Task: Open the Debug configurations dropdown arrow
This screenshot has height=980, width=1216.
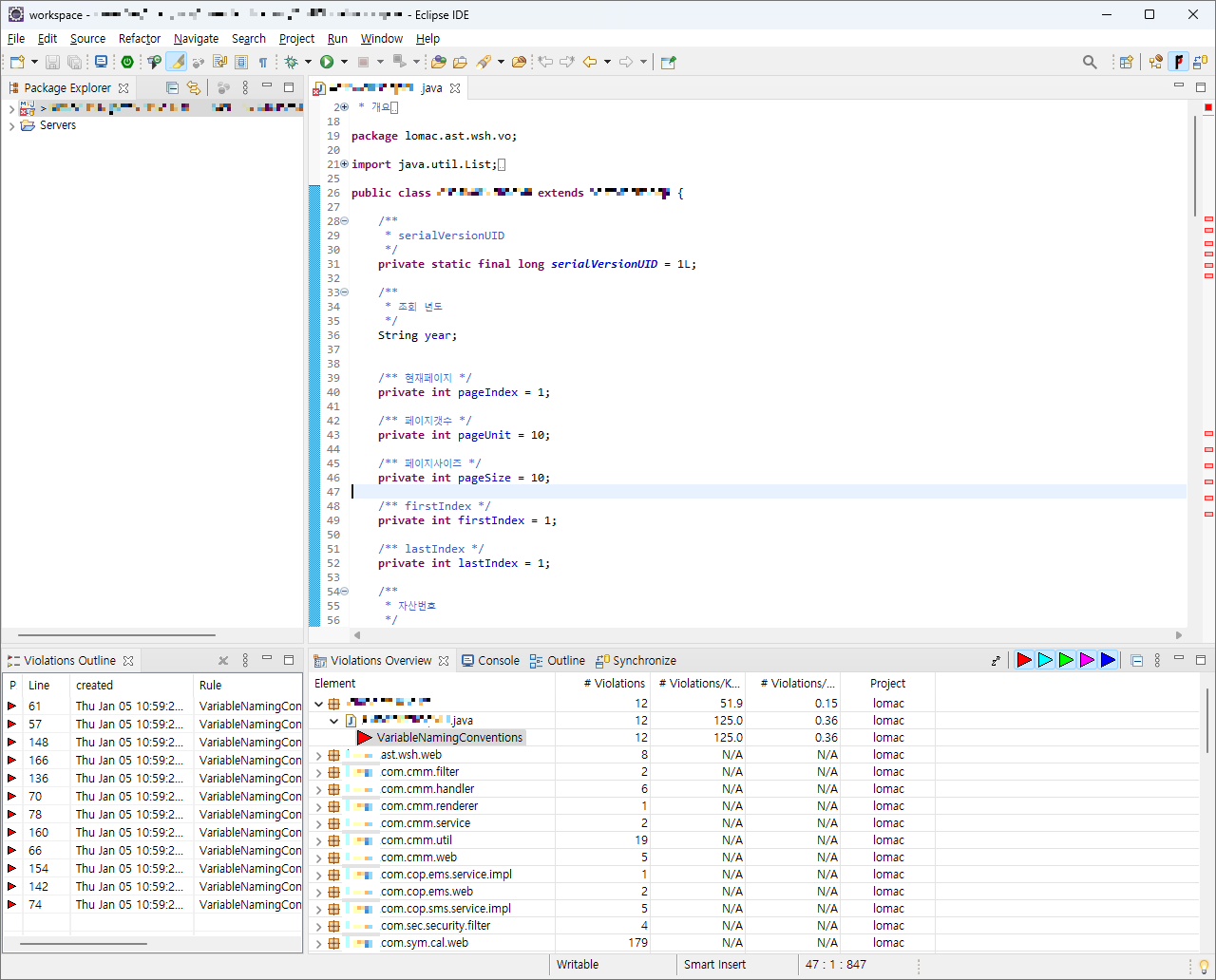Action: 308,62
